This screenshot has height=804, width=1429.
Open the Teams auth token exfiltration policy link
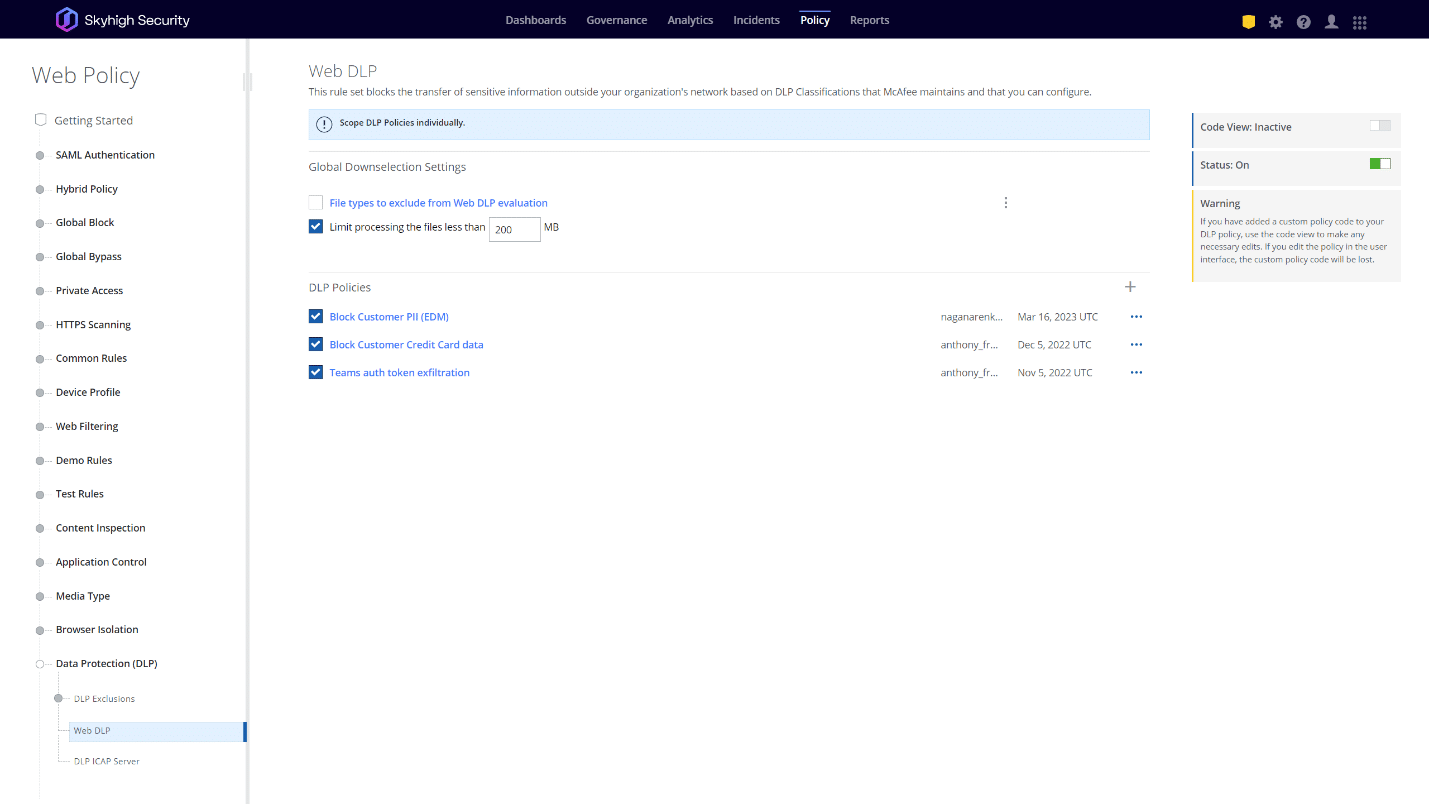click(399, 373)
